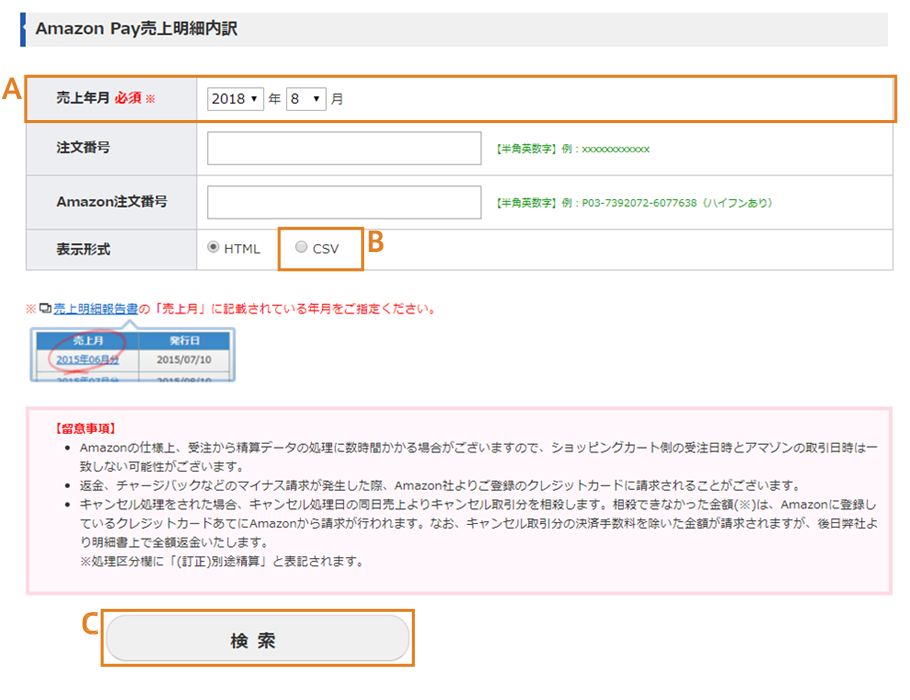Image resolution: width=910 pixels, height=700 pixels.
Task: Click the 【留意事項】 notice heading
Action: (x=85, y=428)
